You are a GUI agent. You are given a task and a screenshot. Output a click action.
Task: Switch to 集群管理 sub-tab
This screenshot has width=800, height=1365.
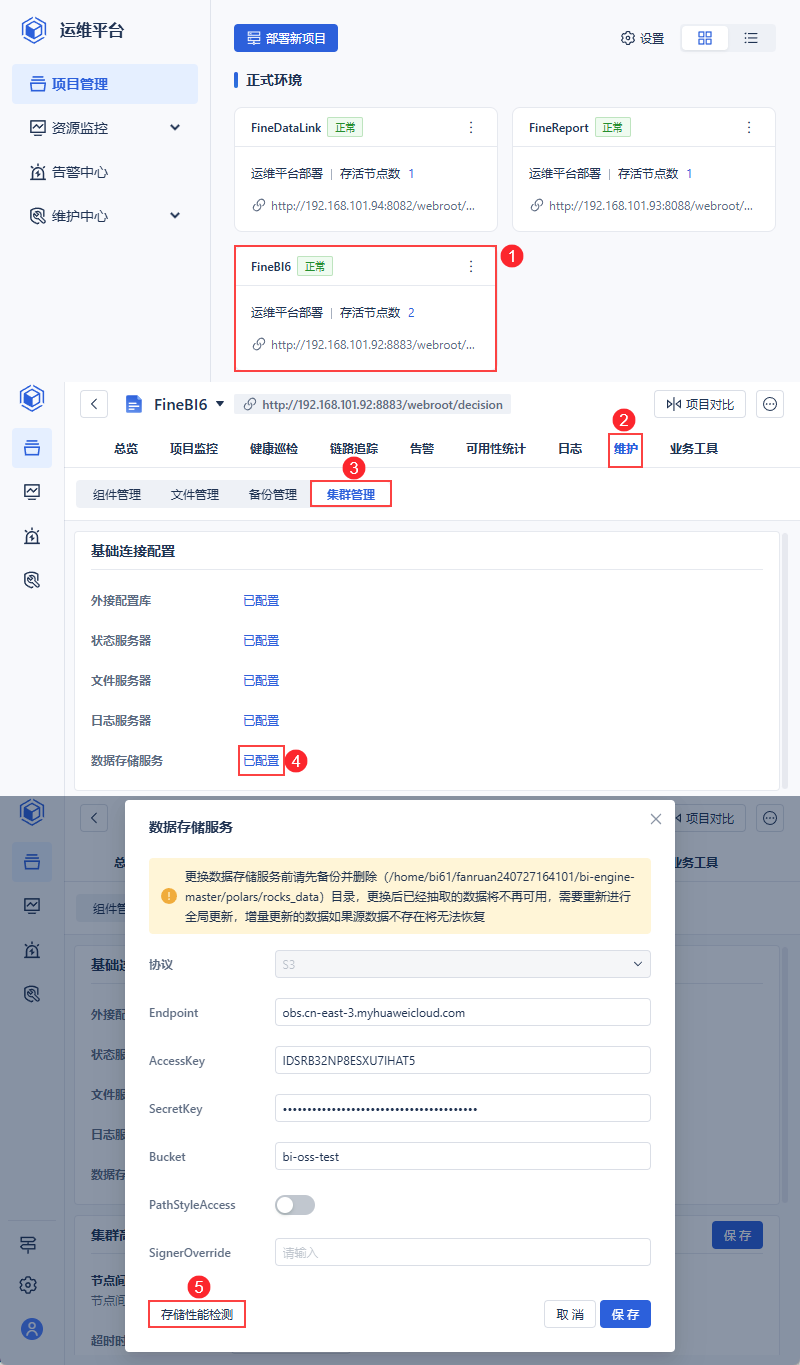tap(351, 494)
